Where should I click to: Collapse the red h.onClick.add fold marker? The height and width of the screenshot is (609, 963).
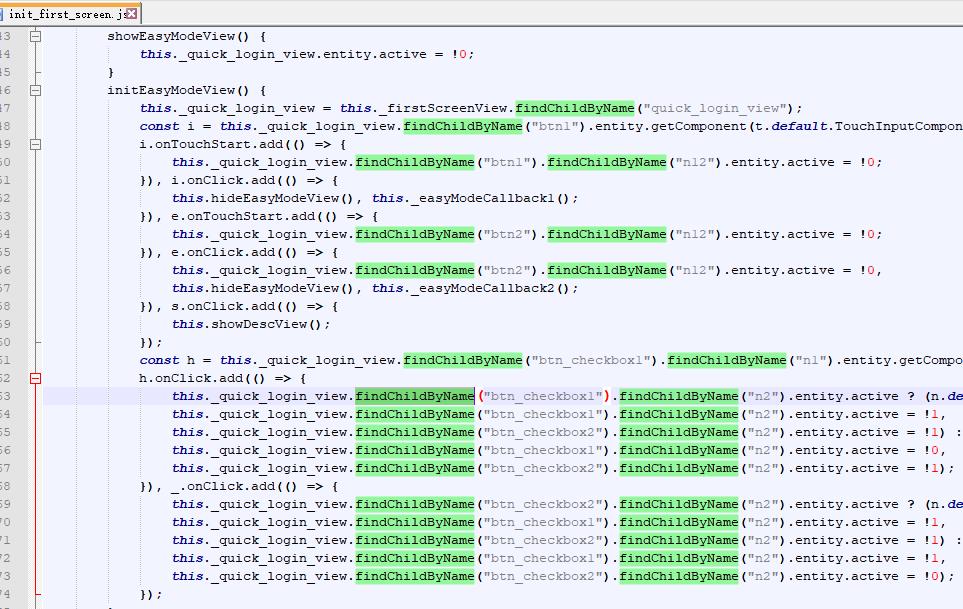(x=36, y=378)
